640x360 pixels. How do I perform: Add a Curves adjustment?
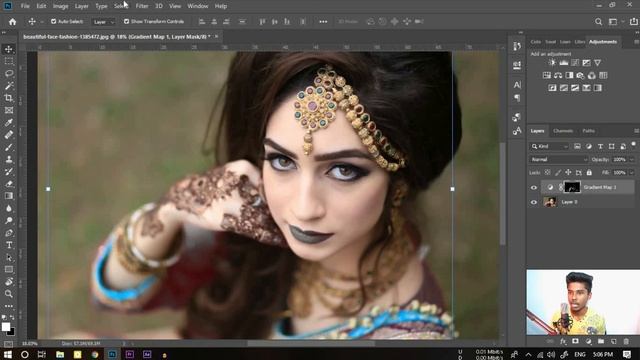(x=575, y=62)
